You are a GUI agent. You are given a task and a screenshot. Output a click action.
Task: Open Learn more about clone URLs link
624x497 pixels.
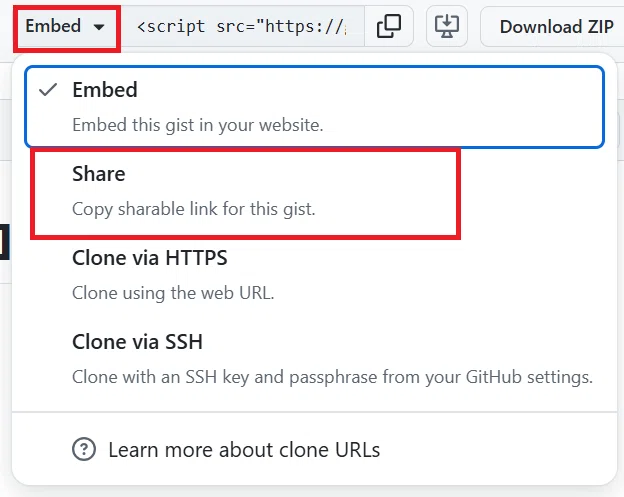click(x=244, y=450)
